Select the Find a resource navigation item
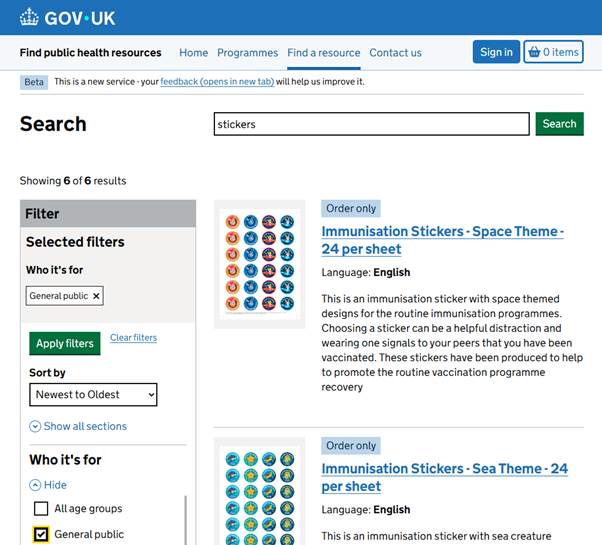The image size is (602, 545). click(323, 53)
